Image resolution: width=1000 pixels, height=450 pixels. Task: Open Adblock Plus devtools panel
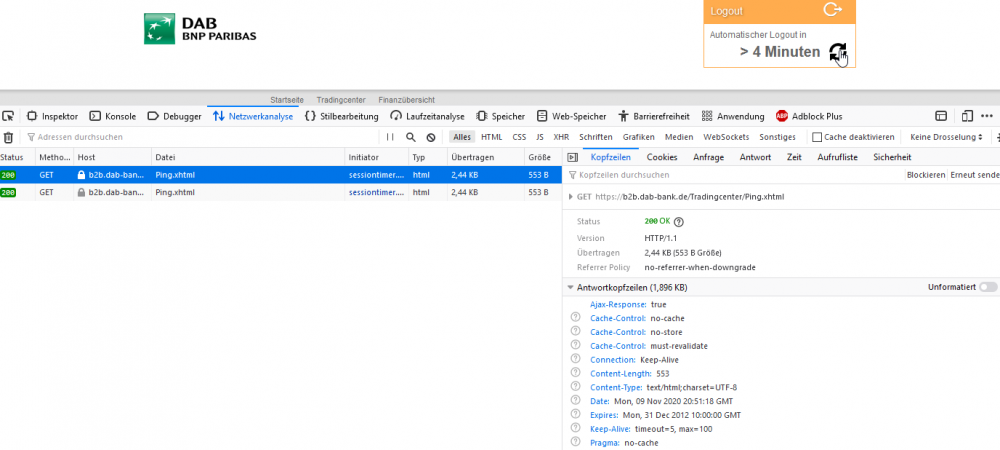[809, 116]
